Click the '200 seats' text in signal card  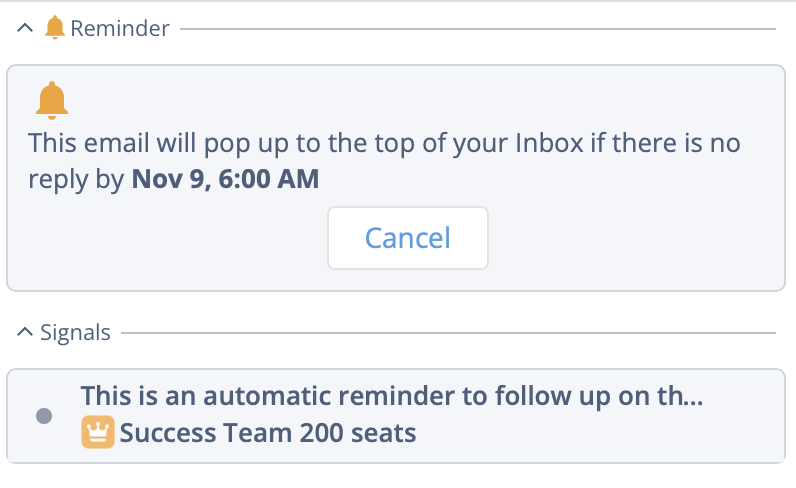pos(358,433)
